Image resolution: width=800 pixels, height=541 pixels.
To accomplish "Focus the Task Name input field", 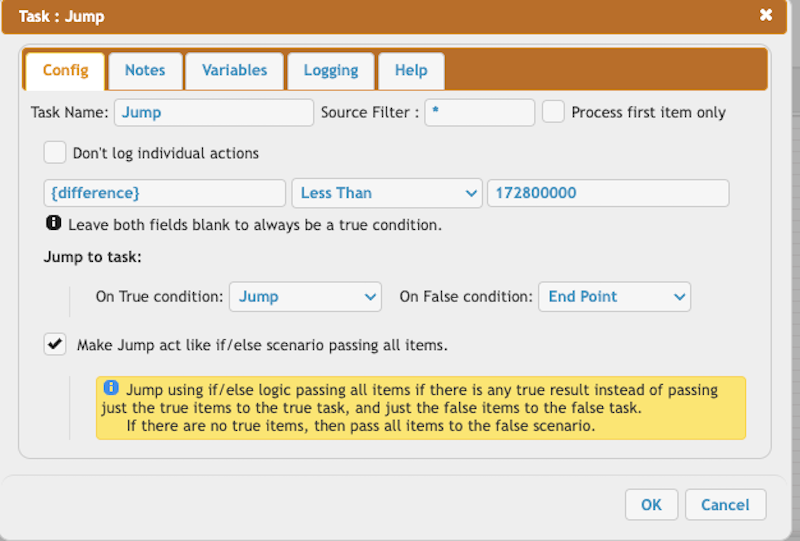I will click(x=214, y=112).
